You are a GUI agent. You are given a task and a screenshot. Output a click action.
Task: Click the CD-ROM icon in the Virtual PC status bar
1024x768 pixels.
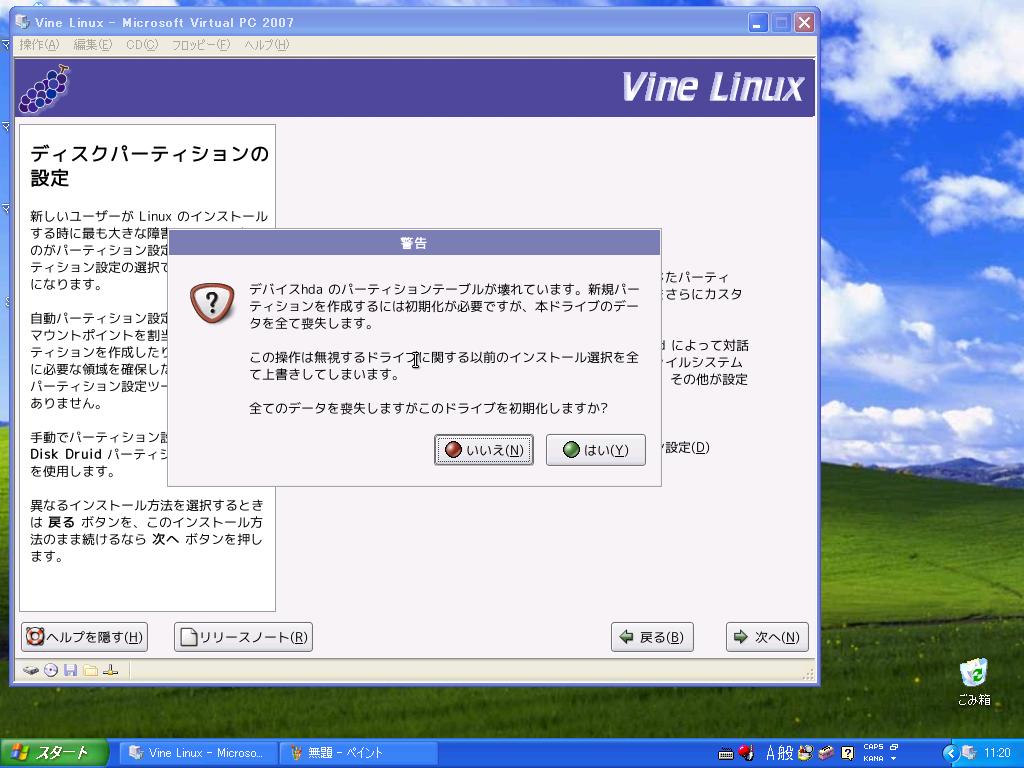pos(51,670)
